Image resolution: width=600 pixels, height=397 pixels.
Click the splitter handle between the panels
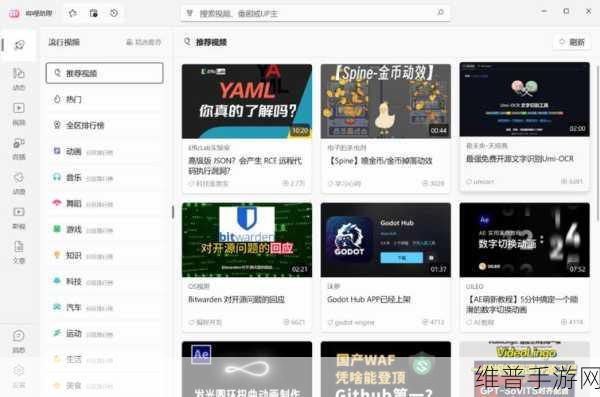coord(173,212)
